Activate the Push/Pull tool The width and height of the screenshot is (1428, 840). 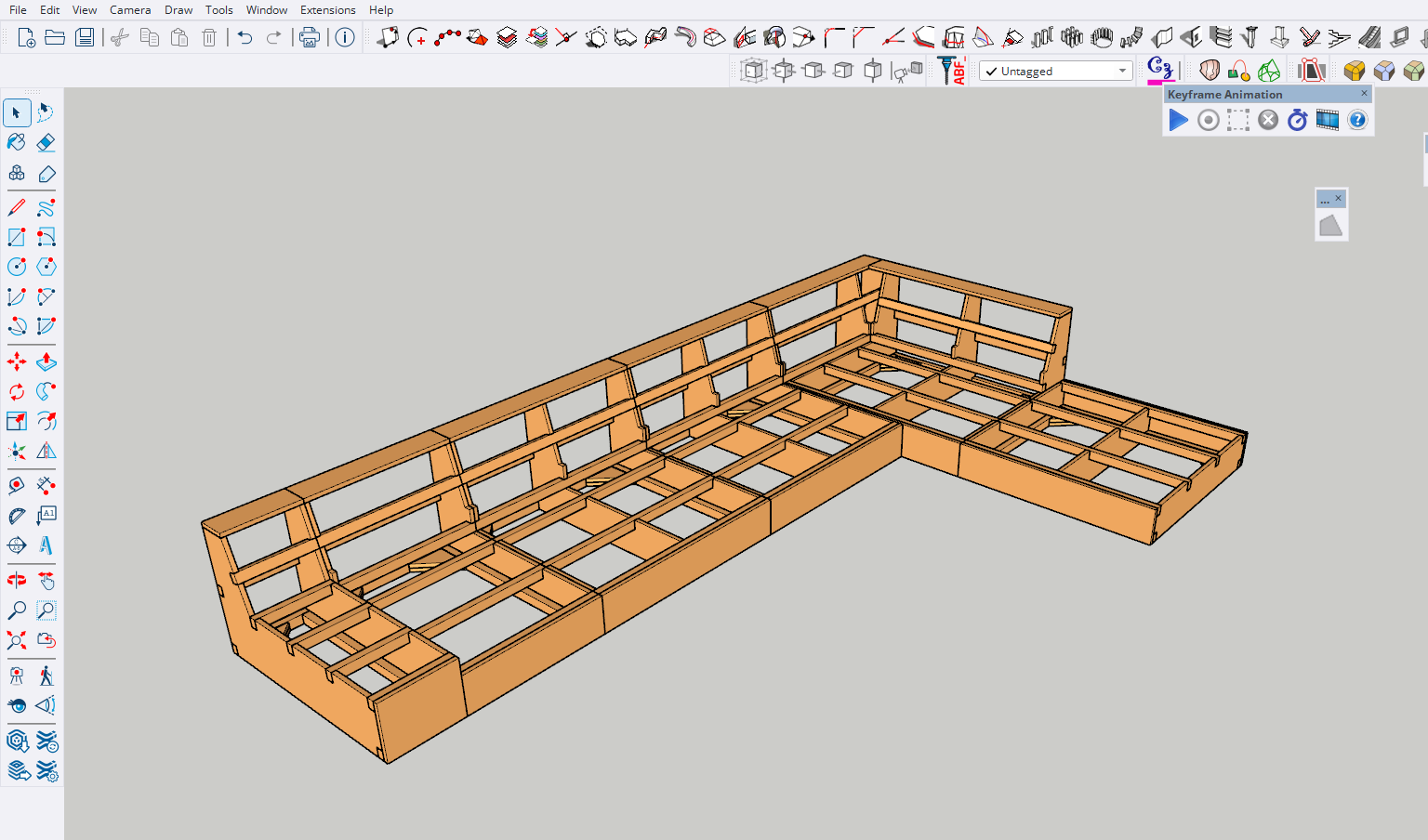coord(46,361)
